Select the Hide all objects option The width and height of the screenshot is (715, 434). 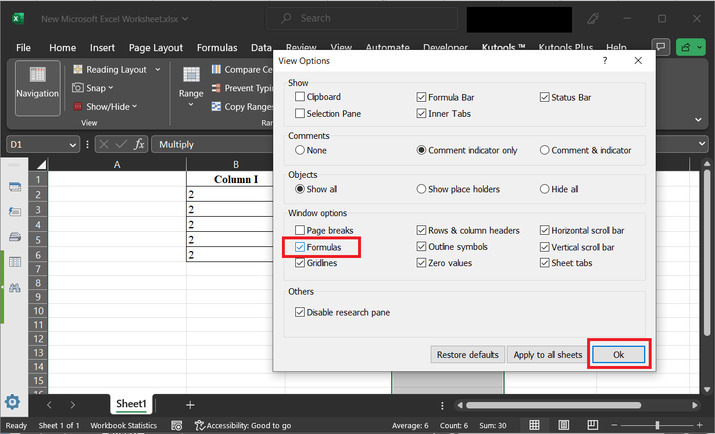pyautogui.click(x=544, y=189)
